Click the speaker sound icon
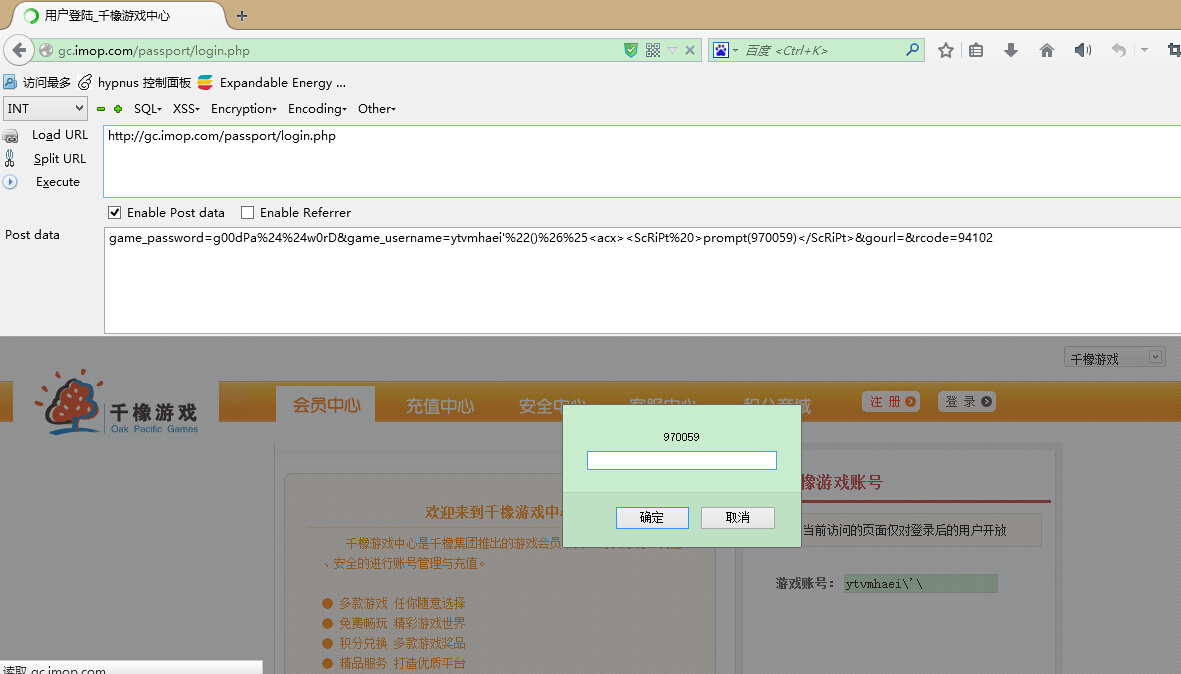Viewport: 1181px width, 674px height. click(1082, 50)
